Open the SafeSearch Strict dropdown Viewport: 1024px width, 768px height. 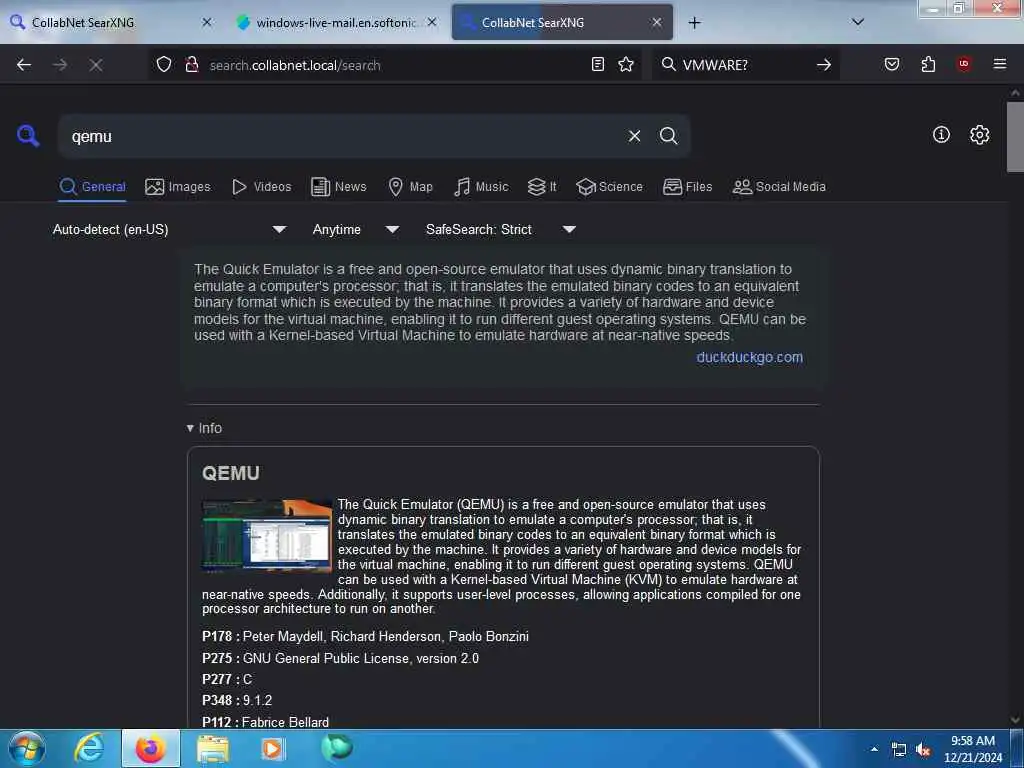500,229
